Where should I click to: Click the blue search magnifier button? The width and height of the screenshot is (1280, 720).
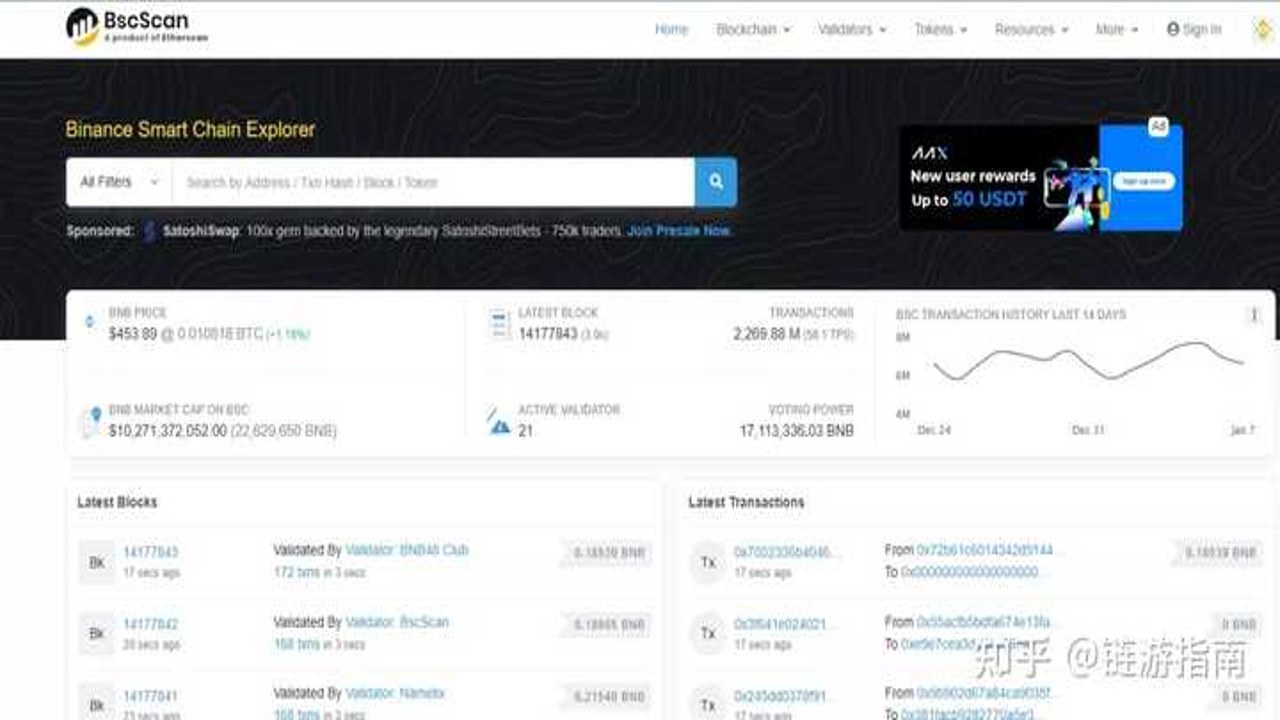(716, 182)
